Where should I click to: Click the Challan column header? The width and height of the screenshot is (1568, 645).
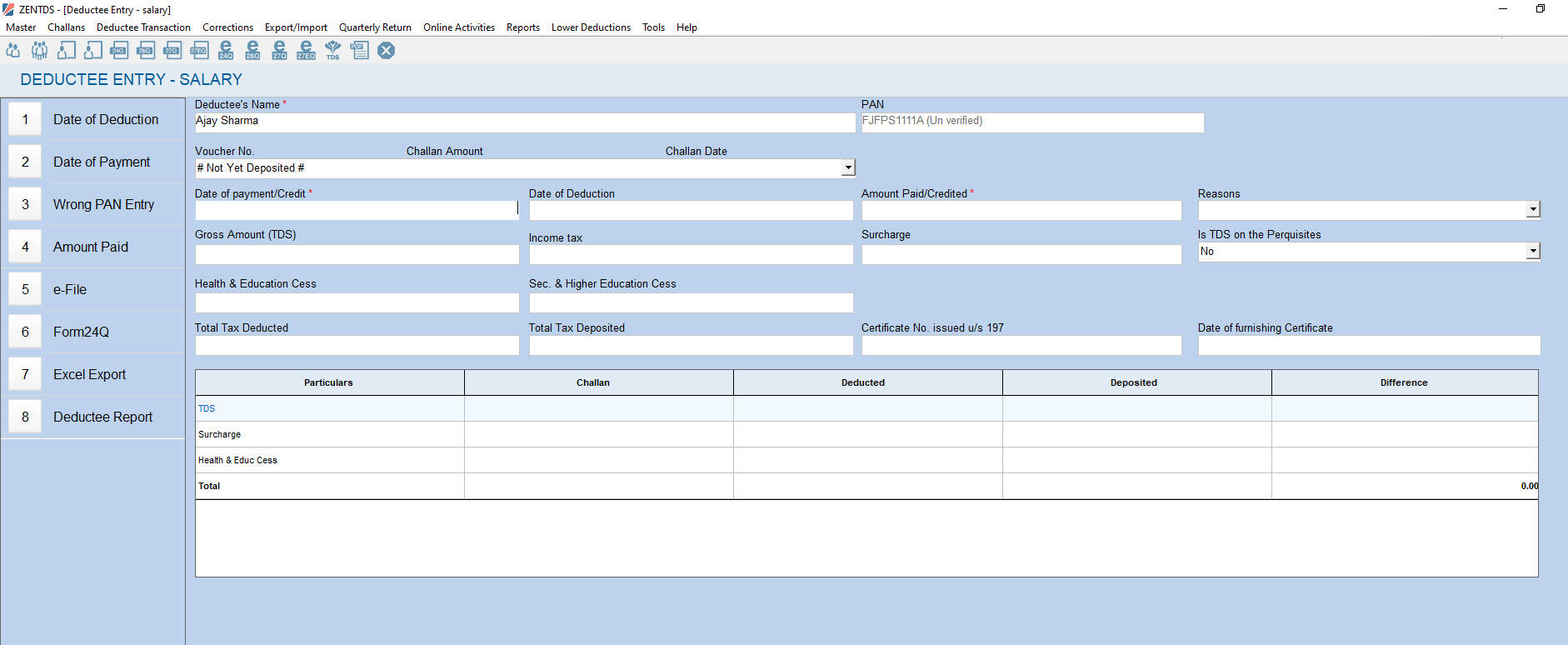coord(599,382)
